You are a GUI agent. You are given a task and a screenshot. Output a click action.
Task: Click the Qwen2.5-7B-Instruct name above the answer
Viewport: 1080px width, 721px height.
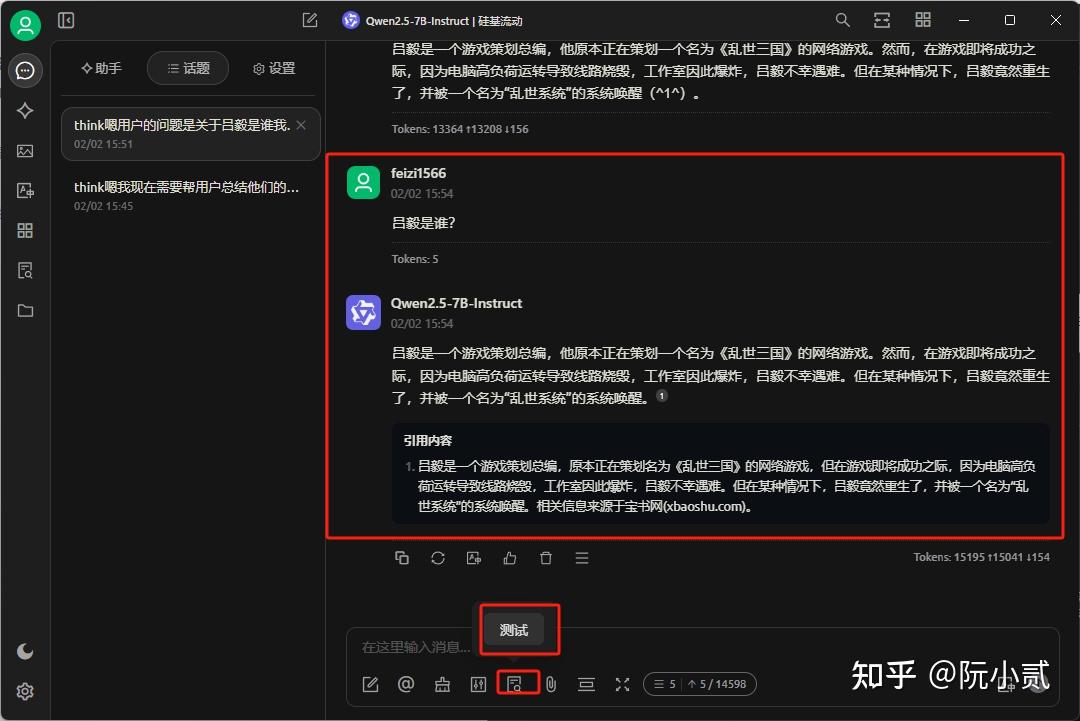coord(456,303)
